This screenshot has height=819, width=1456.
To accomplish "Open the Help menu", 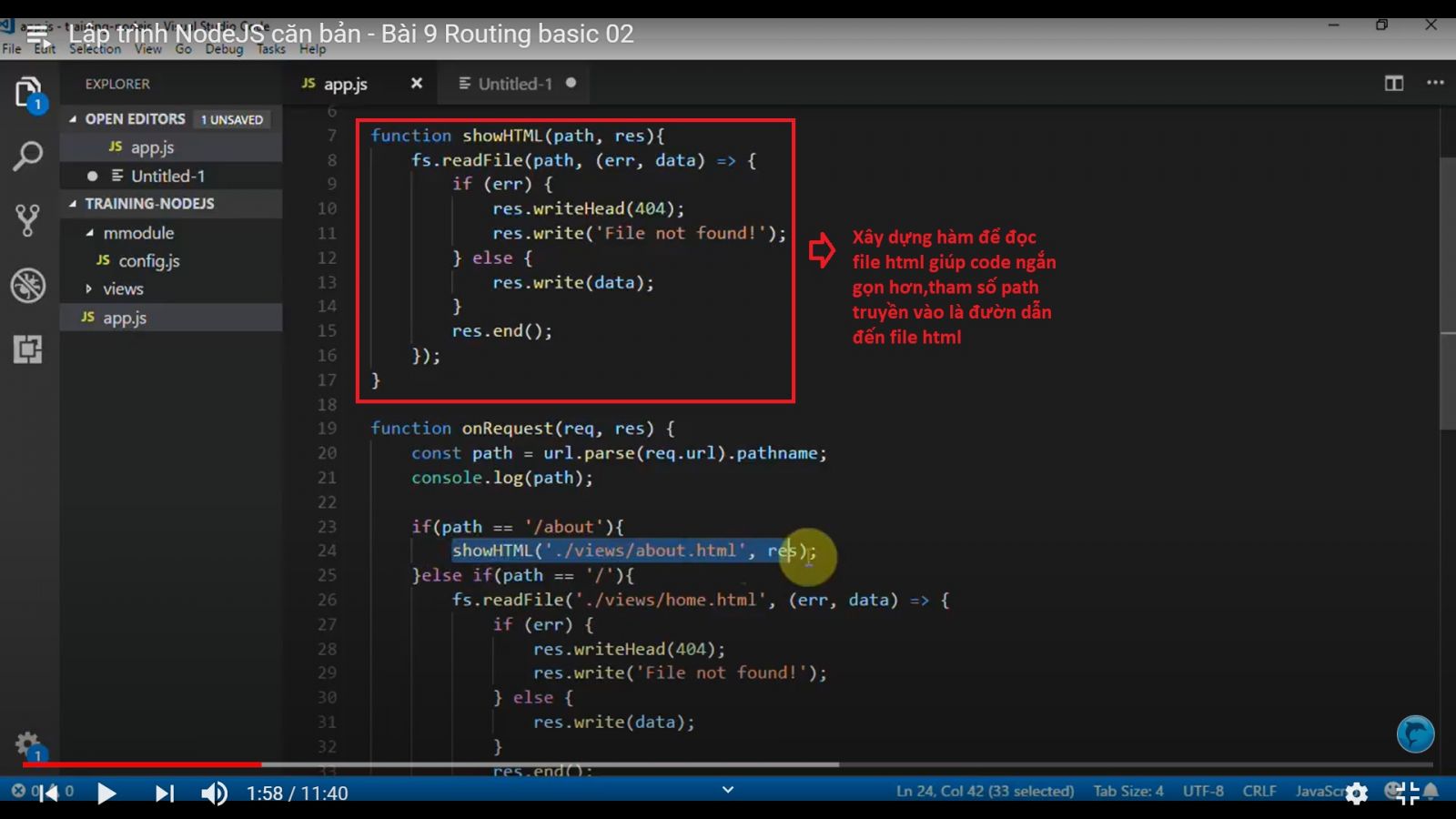I will click(312, 49).
